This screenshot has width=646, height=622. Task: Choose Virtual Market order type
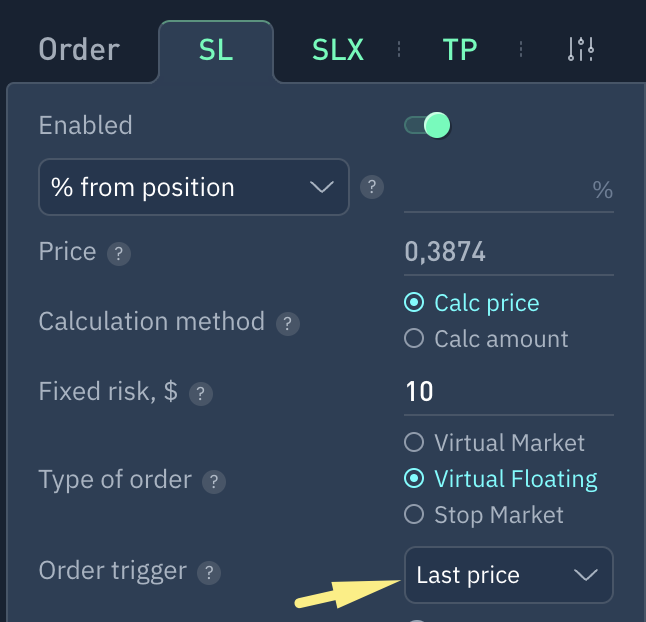414,442
